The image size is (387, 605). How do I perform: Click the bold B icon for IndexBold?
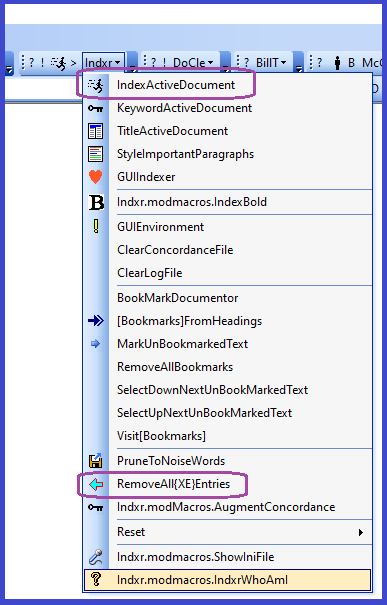click(96, 202)
